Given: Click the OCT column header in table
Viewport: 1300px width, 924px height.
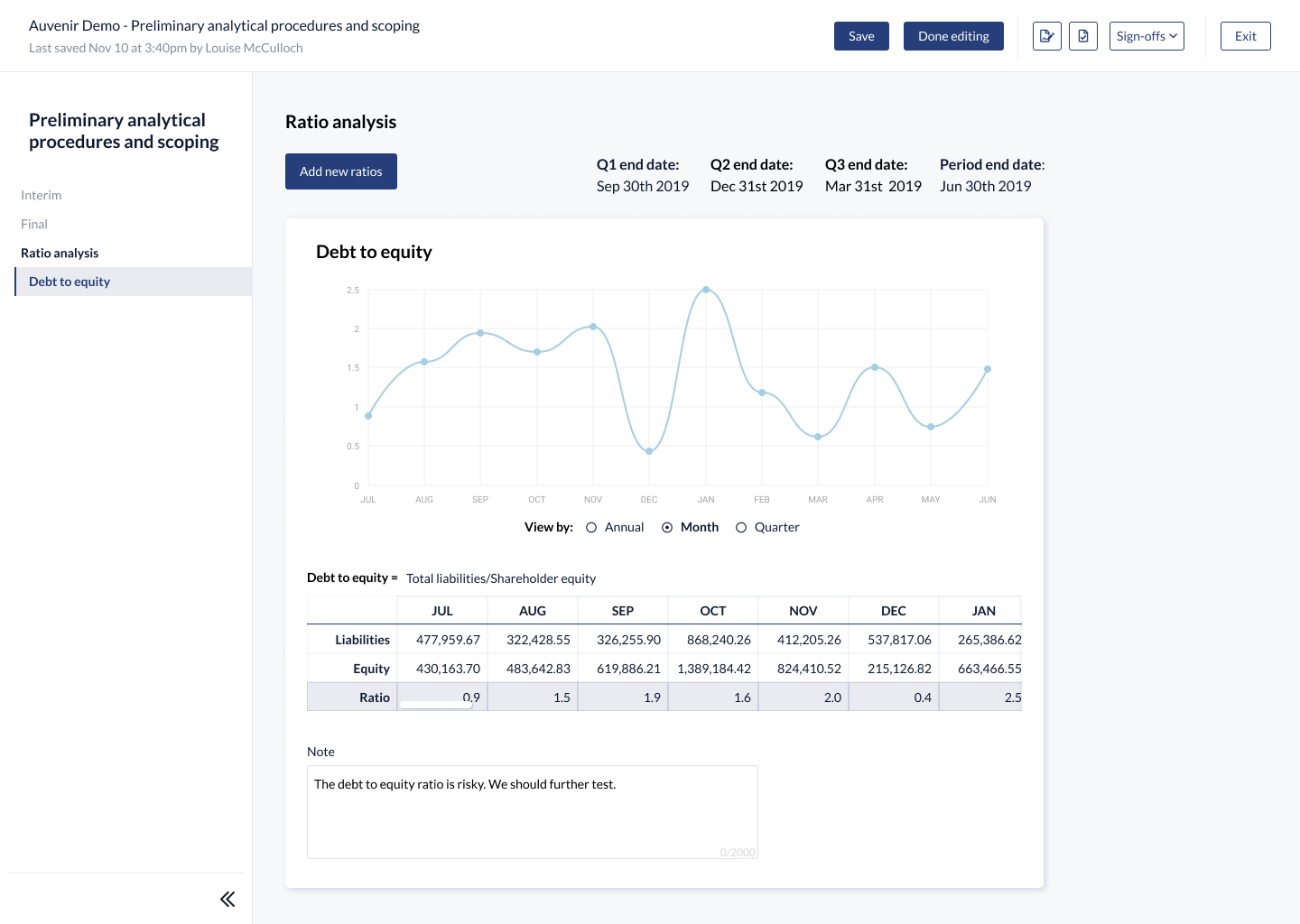Looking at the screenshot, I should [x=713, y=611].
